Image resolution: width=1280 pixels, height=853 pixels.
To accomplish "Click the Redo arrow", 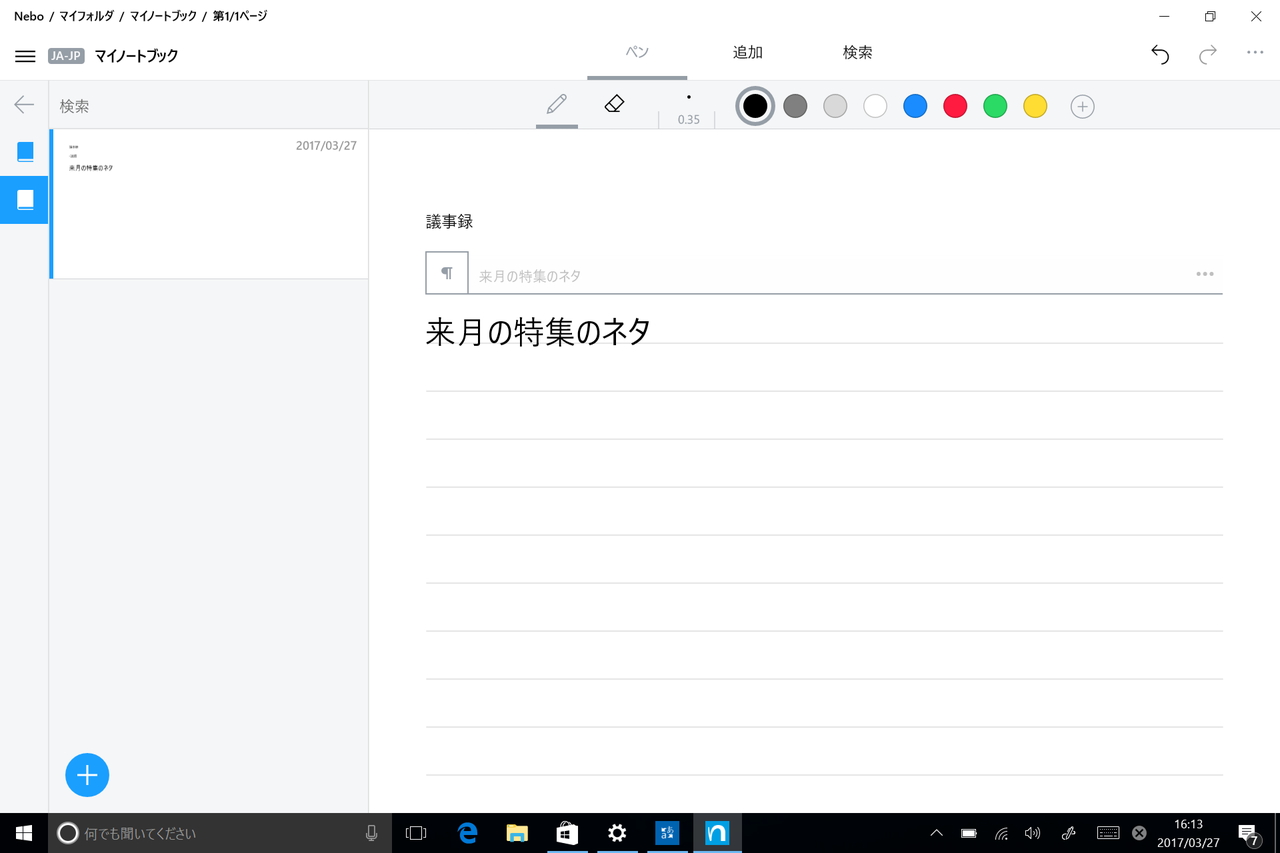I will coord(1207,55).
